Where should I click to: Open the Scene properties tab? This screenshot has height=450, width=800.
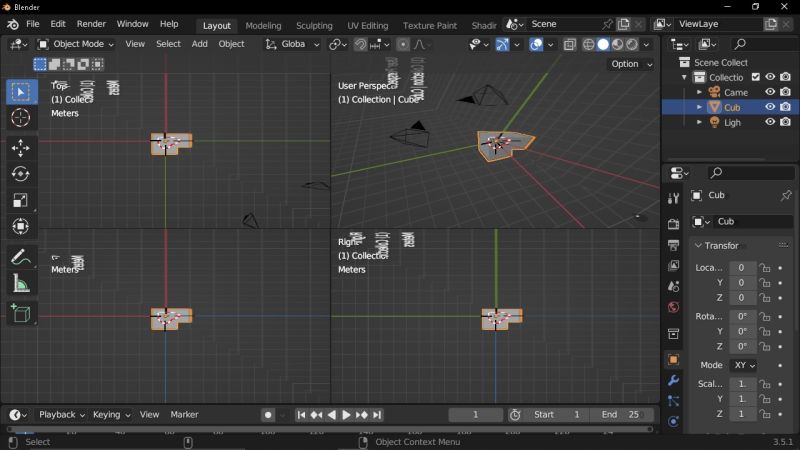[x=673, y=286]
